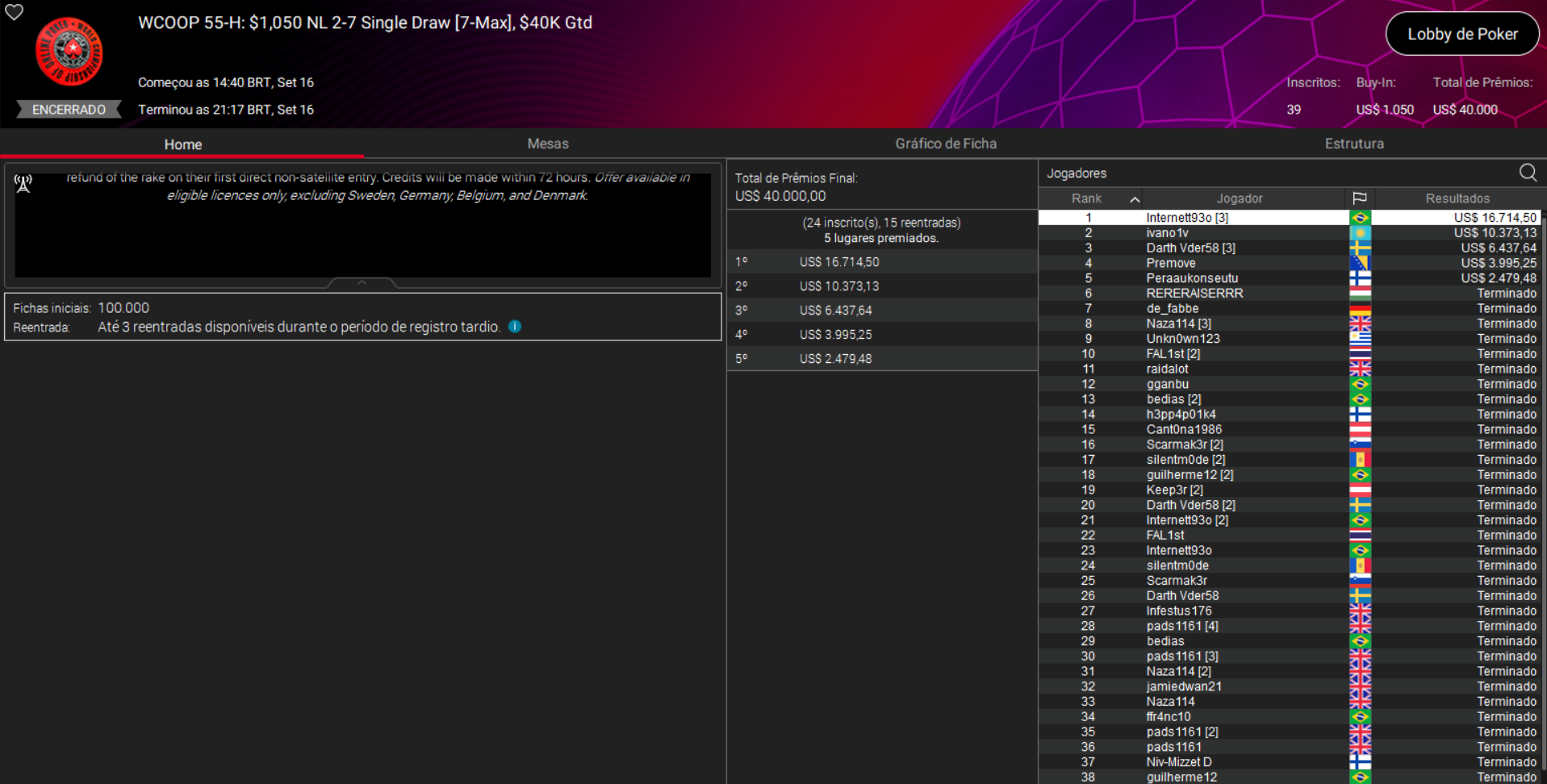The image size is (1547, 784).
Task: Select player row Niv-Mizzet D
Action: 1290,762
